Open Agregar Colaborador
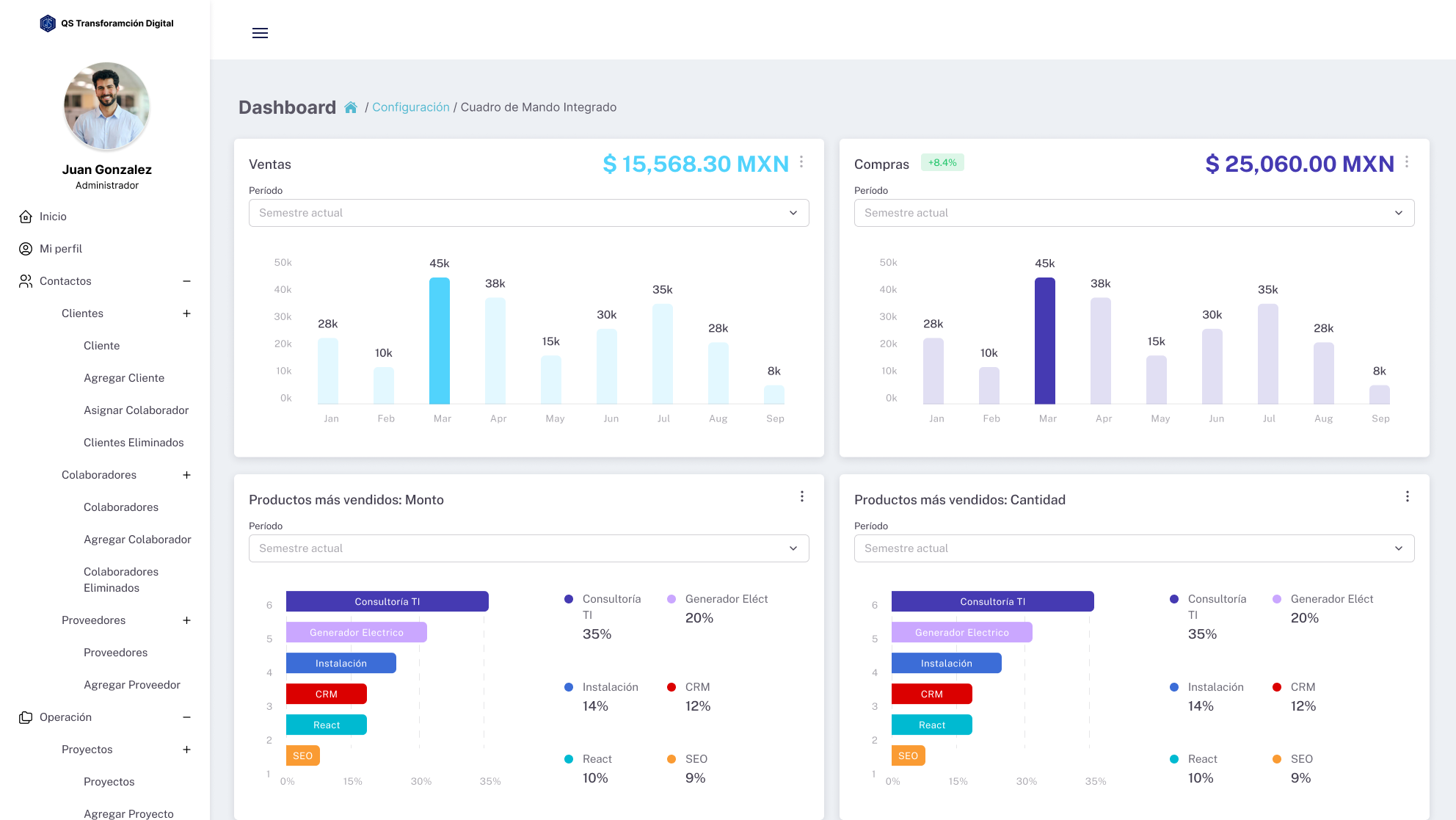This screenshot has width=1456, height=820. tap(137, 540)
